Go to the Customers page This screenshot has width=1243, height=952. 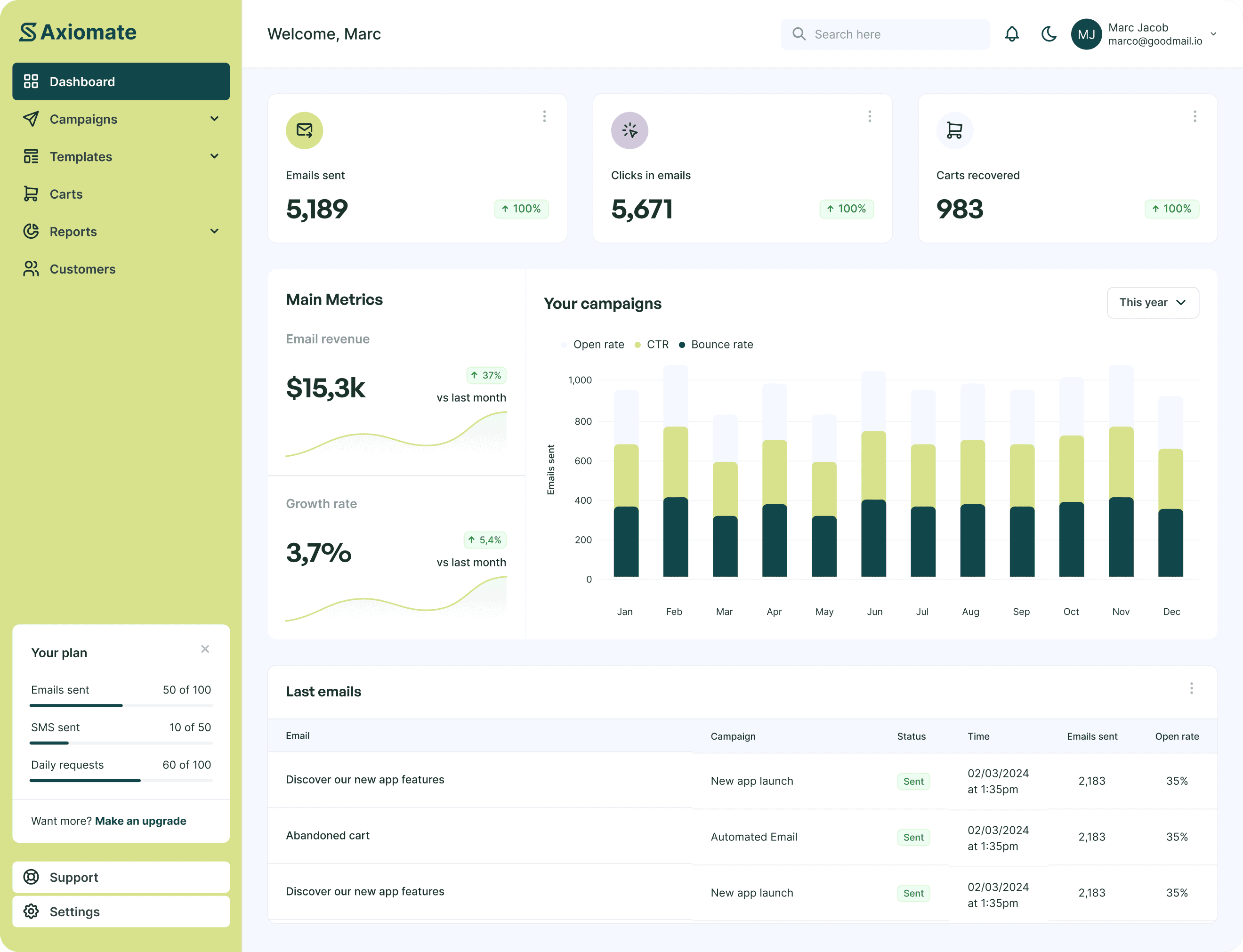coord(121,268)
